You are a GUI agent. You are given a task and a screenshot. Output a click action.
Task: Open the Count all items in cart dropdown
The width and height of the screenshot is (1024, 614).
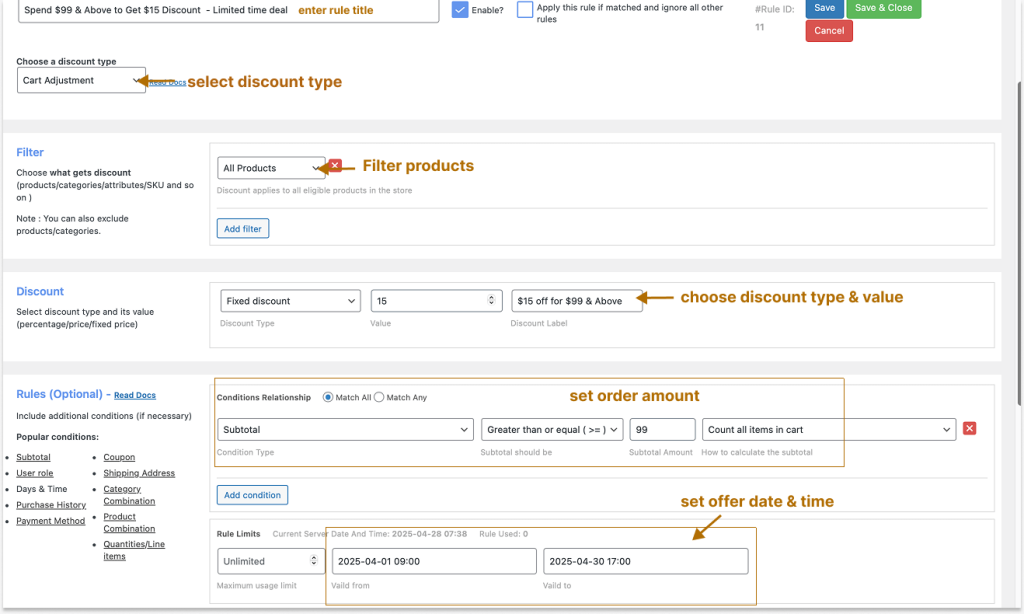pyautogui.click(x=829, y=430)
